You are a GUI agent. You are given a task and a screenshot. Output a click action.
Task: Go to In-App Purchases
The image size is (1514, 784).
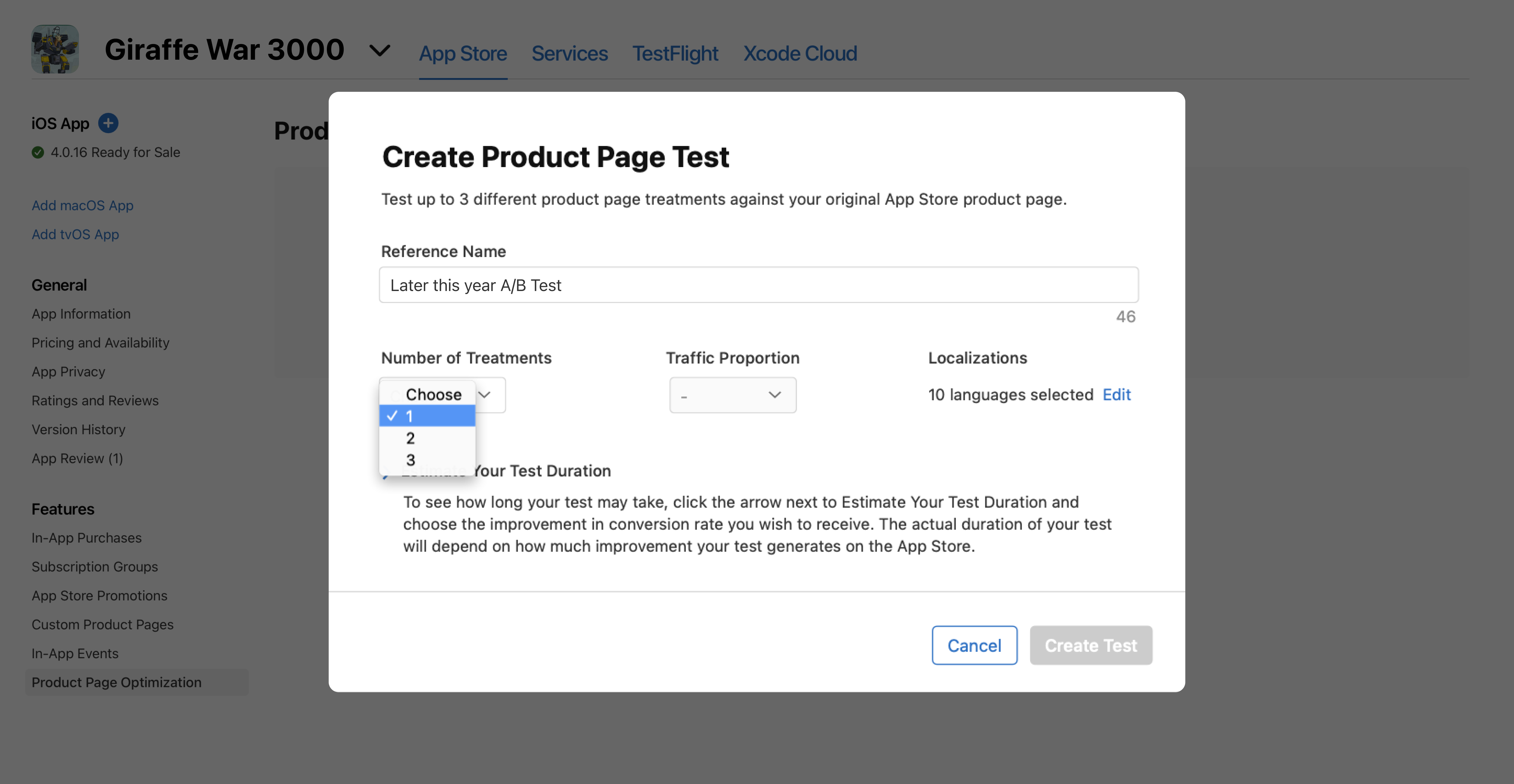(x=86, y=538)
